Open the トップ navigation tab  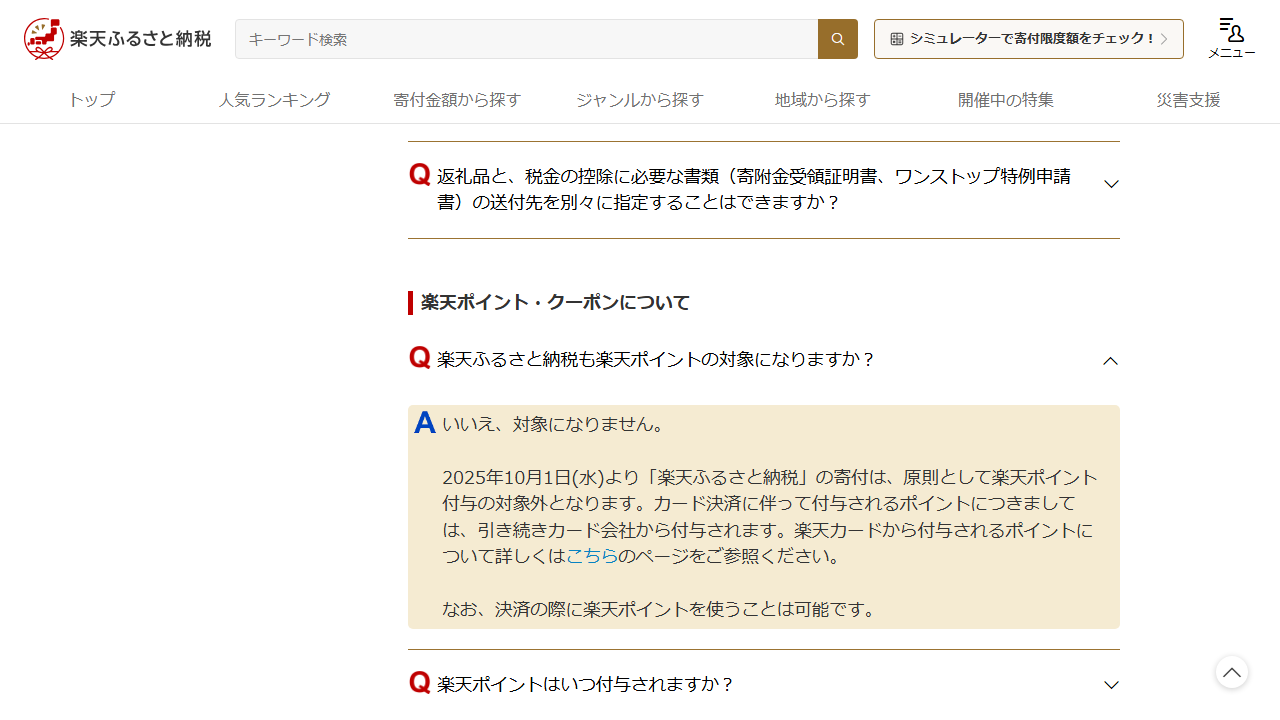[91, 100]
